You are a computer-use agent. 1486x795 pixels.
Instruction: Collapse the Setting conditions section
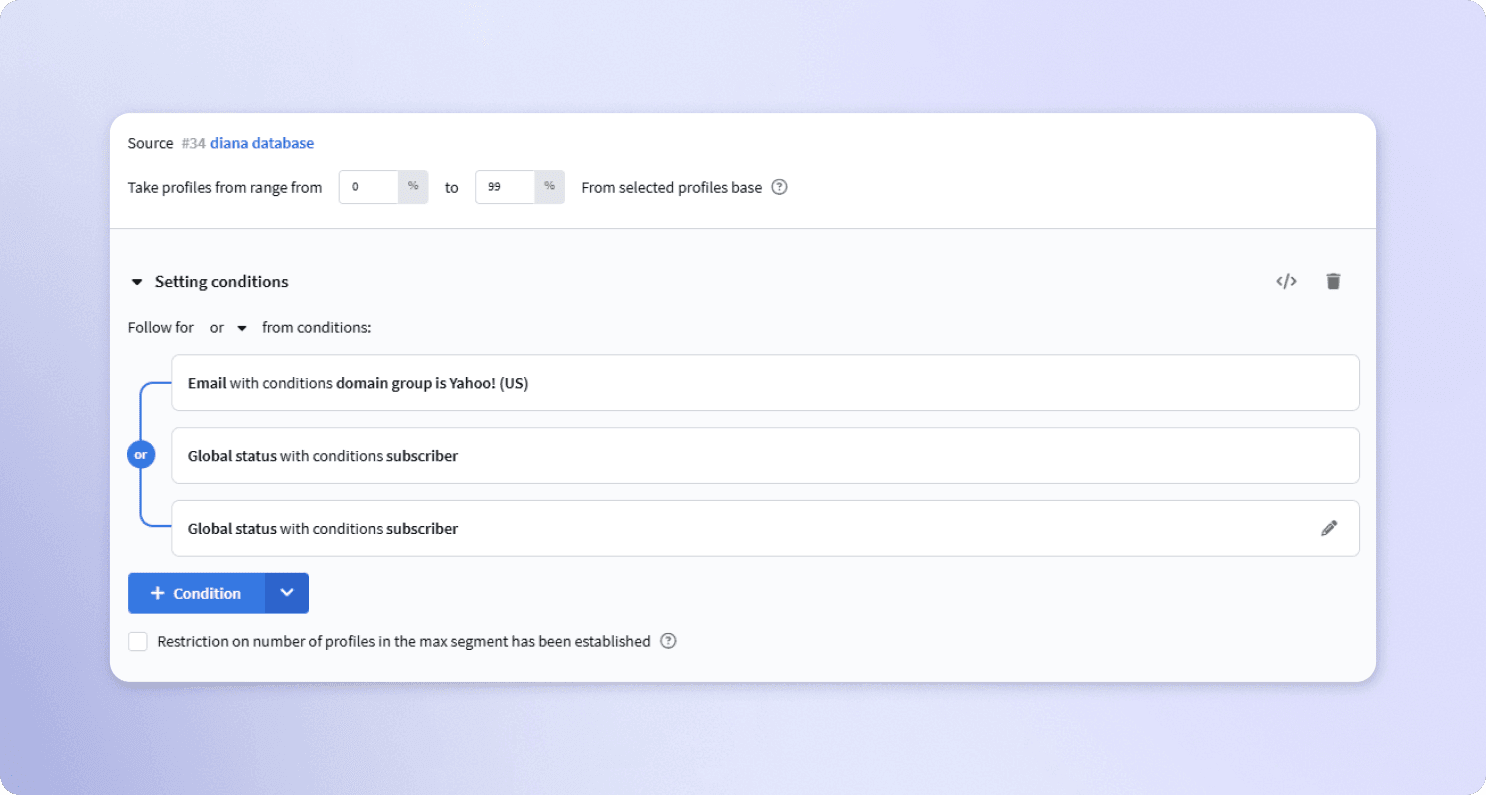[x=137, y=282]
